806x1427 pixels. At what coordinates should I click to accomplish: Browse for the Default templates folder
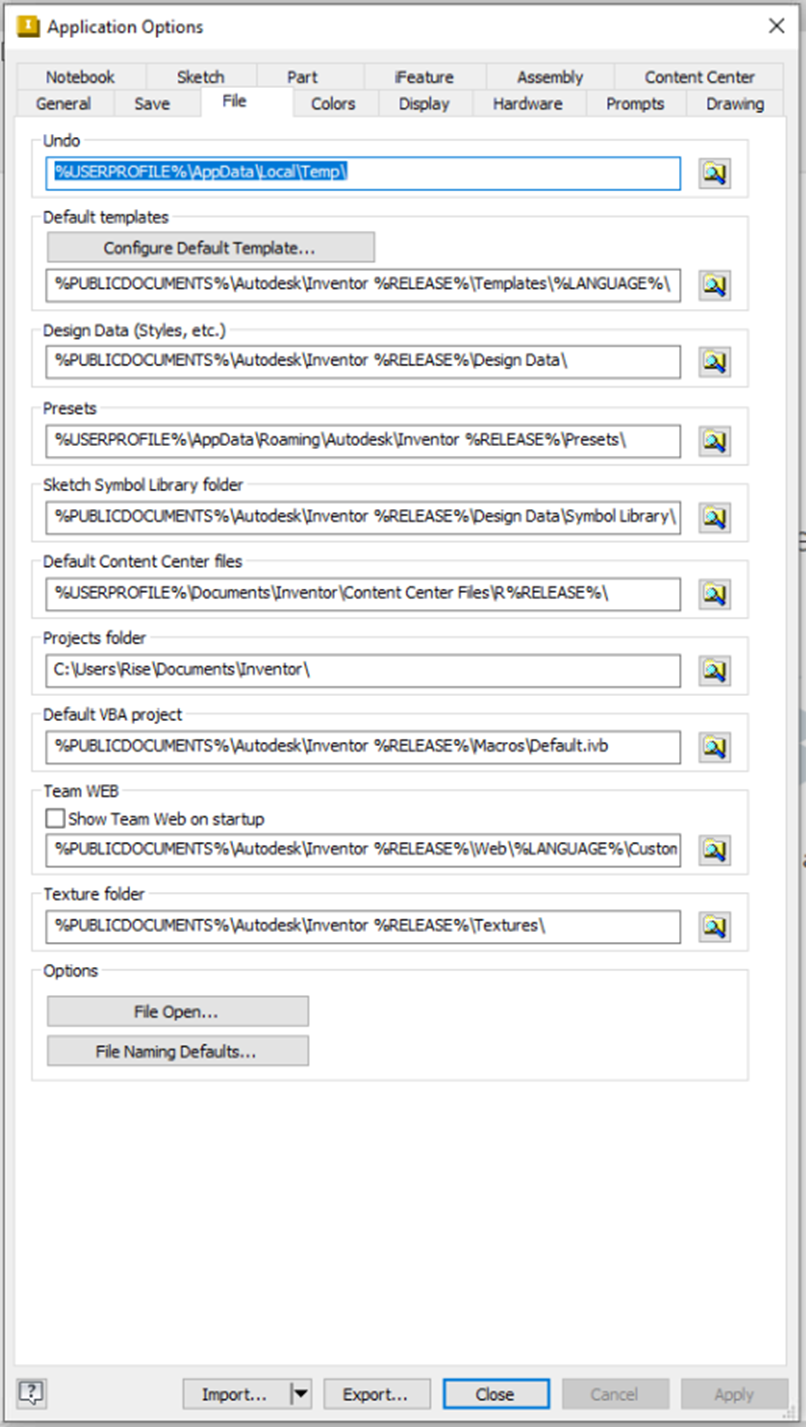(714, 285)
